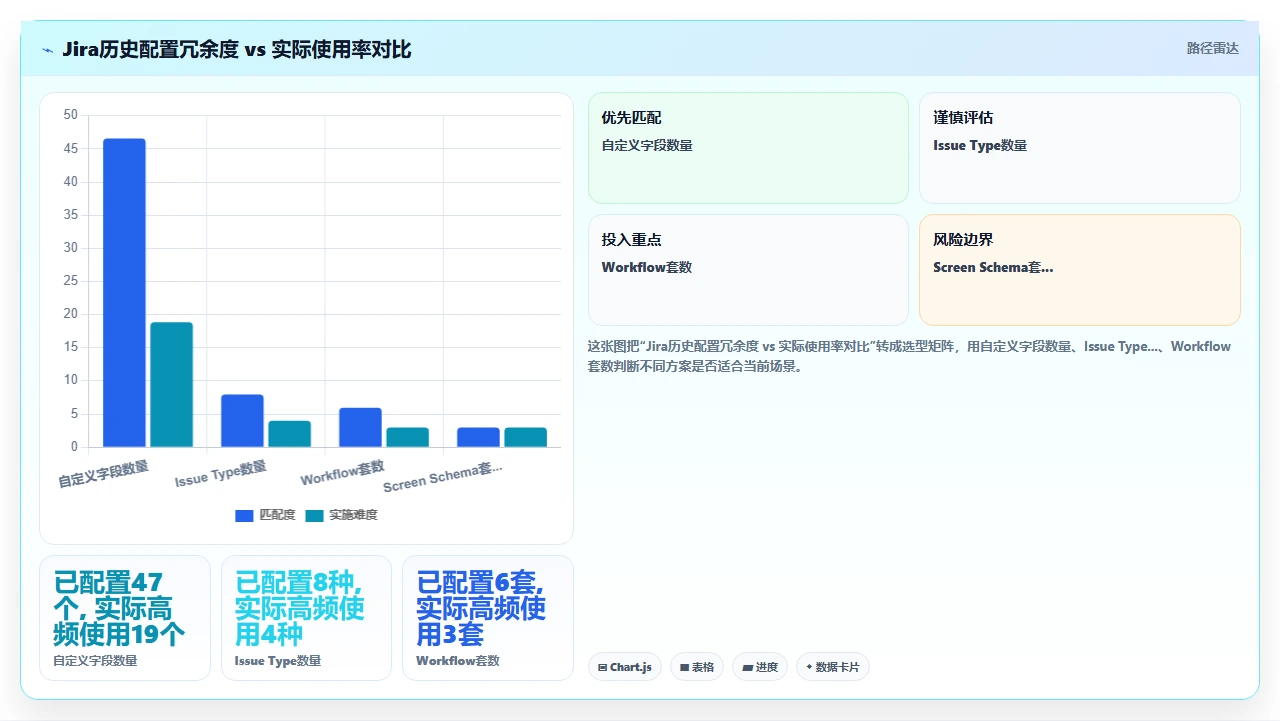Click the 路径雷达 label in the header

(x=1212, y=48)
